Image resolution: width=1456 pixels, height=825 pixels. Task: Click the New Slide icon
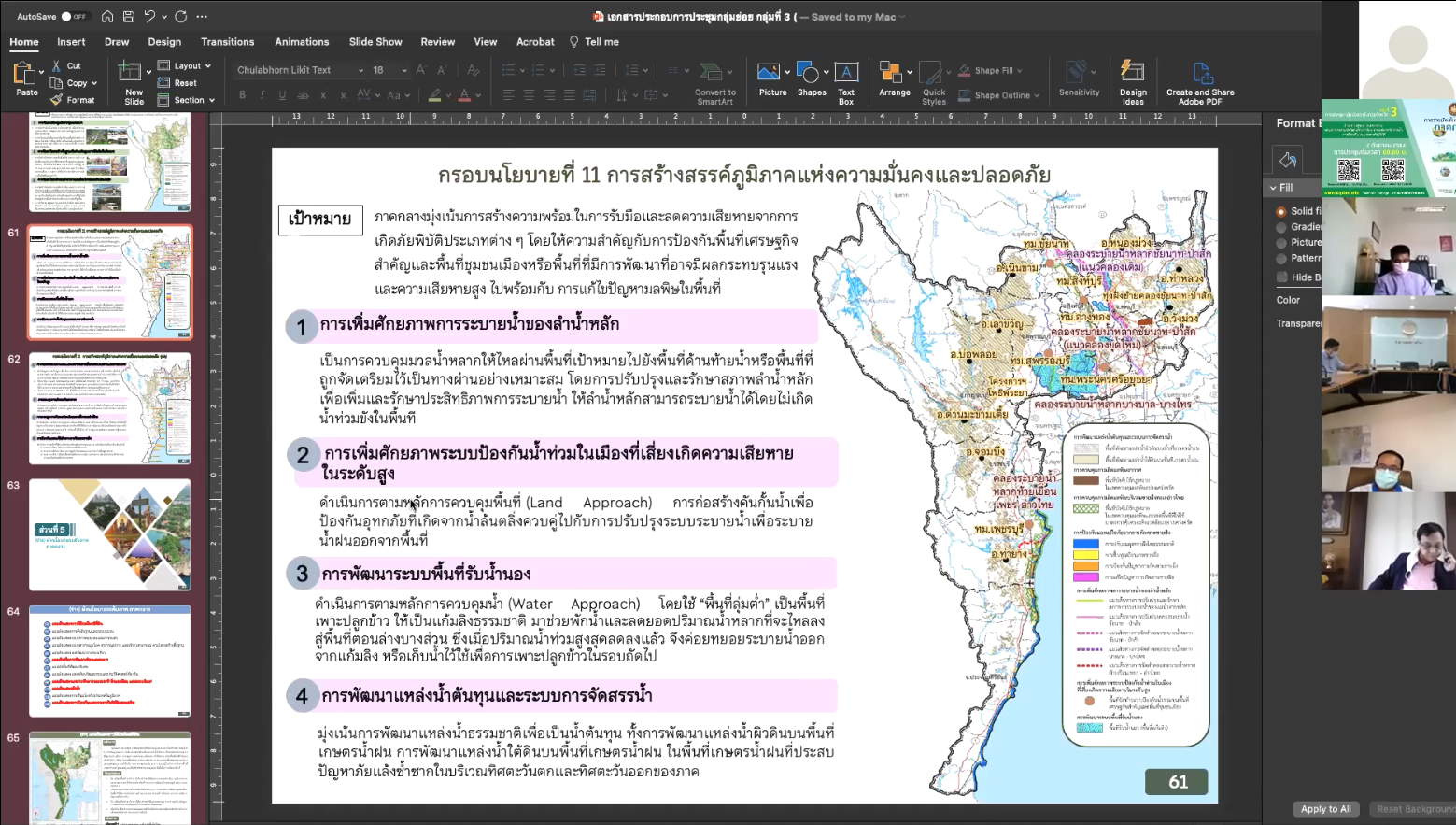point(131,73)
